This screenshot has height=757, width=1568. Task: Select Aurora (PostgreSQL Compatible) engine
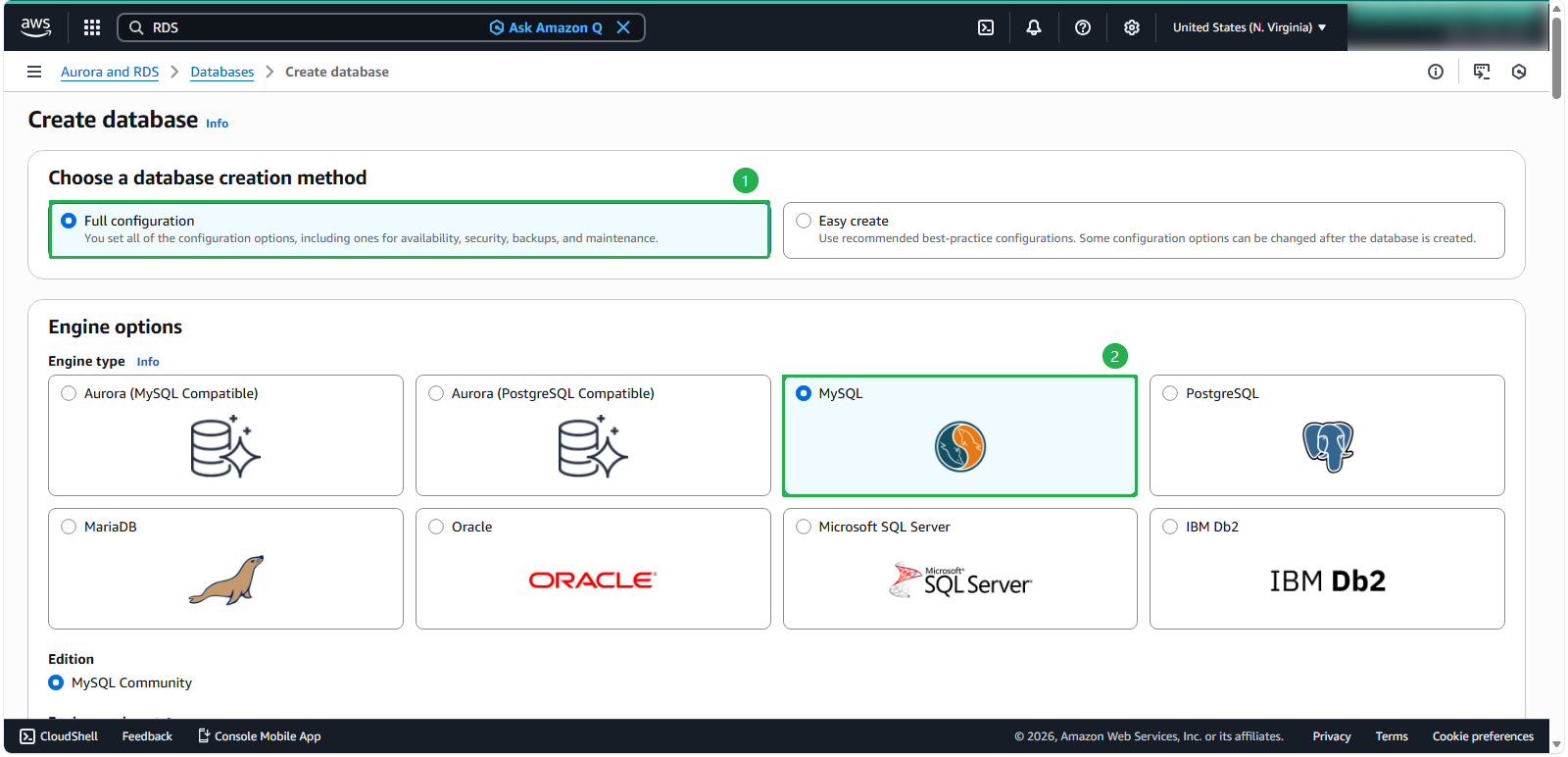pos(436,393)
